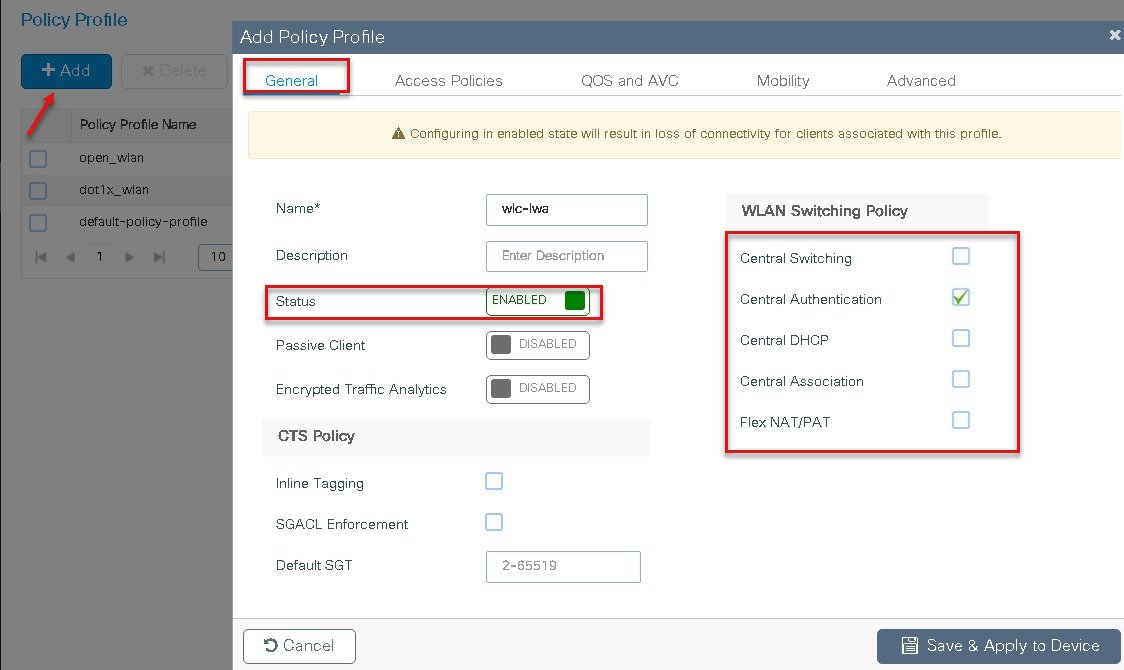Jump to last page arrow icon
The height and width of the screenshot is (670, 1124).
[x=159, y=257]
